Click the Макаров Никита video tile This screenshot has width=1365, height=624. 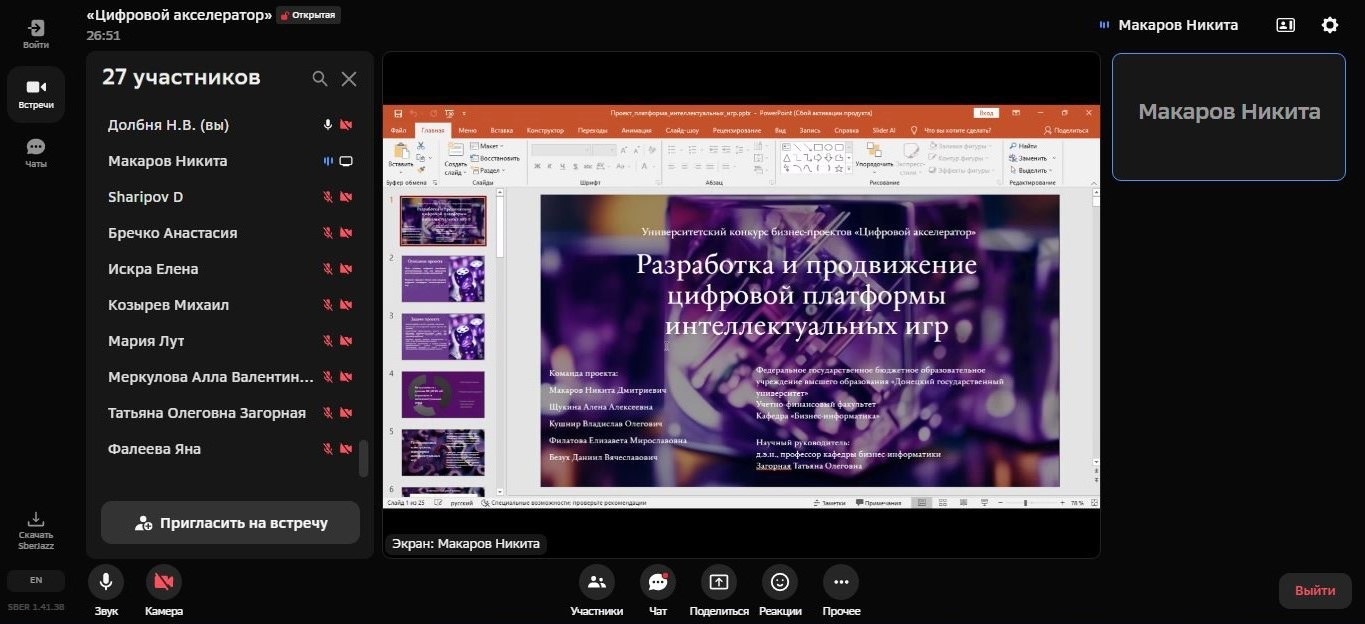(1229, 117)
